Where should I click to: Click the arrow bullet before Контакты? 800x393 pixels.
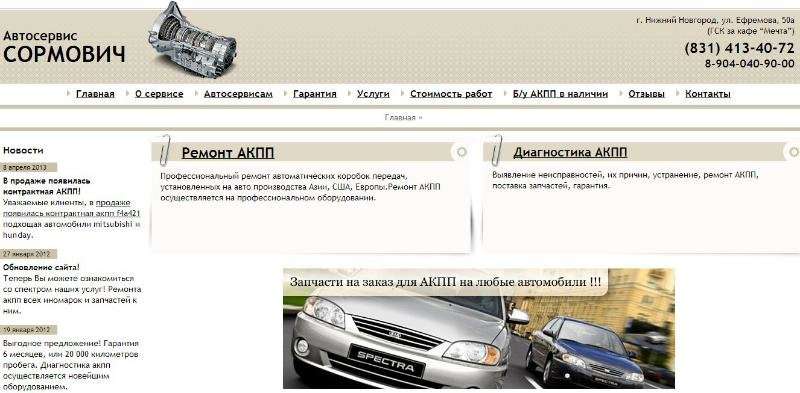point(678,93)
